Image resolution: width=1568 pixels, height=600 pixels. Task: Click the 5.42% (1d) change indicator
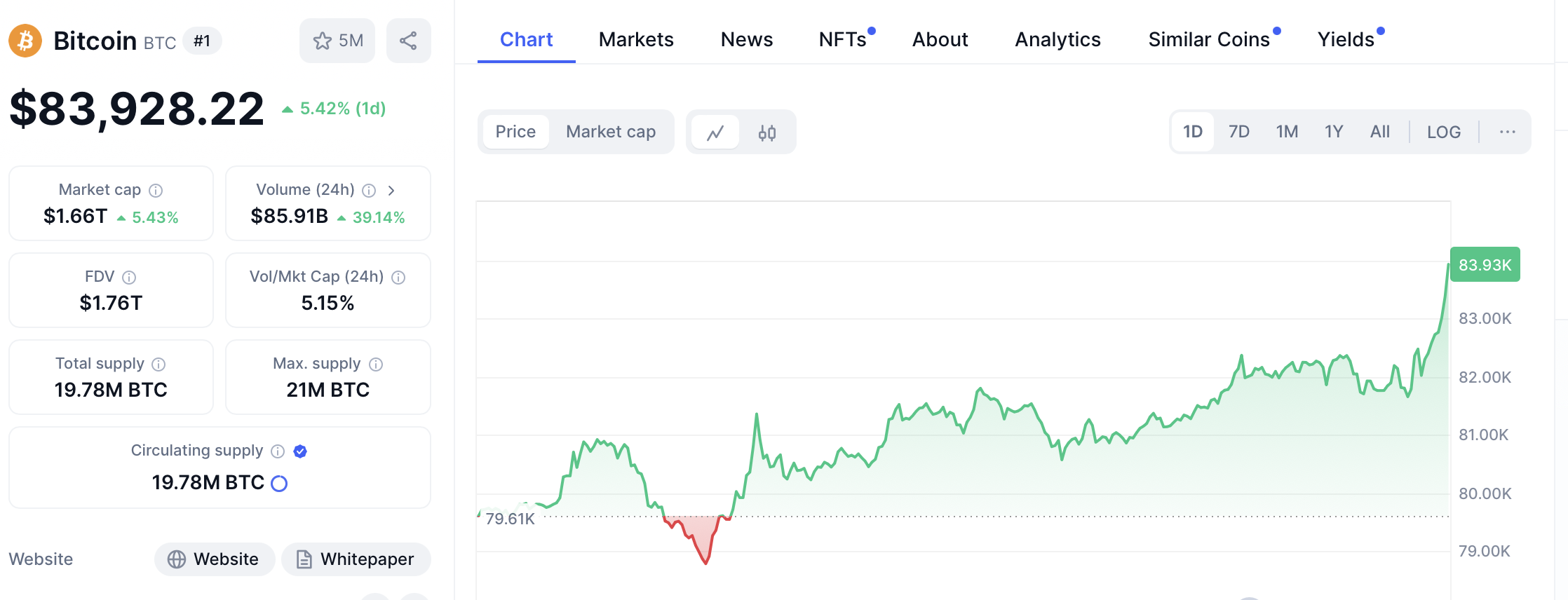point(334,109)
